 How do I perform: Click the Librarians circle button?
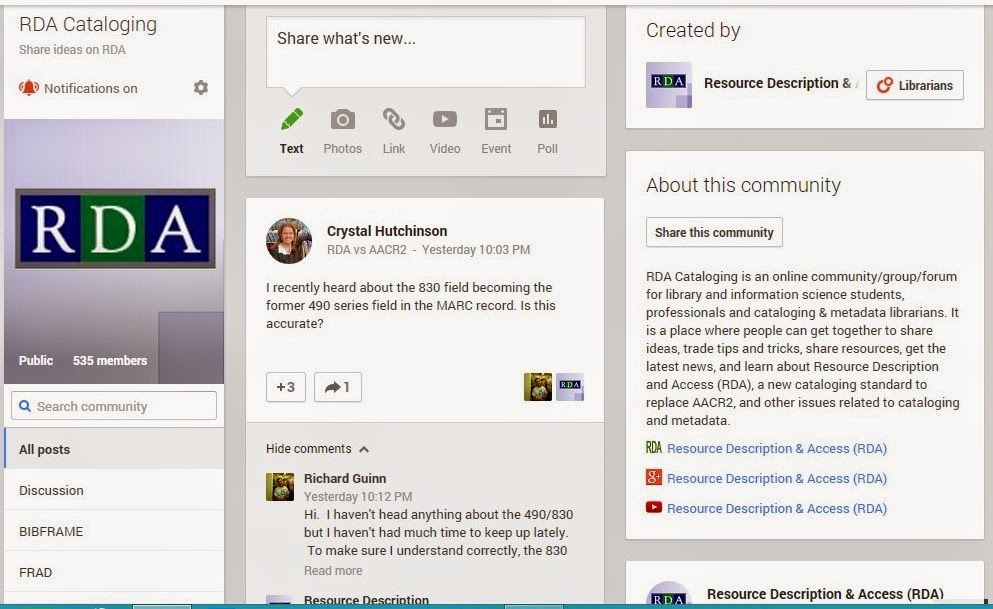[x=914, y=85]
